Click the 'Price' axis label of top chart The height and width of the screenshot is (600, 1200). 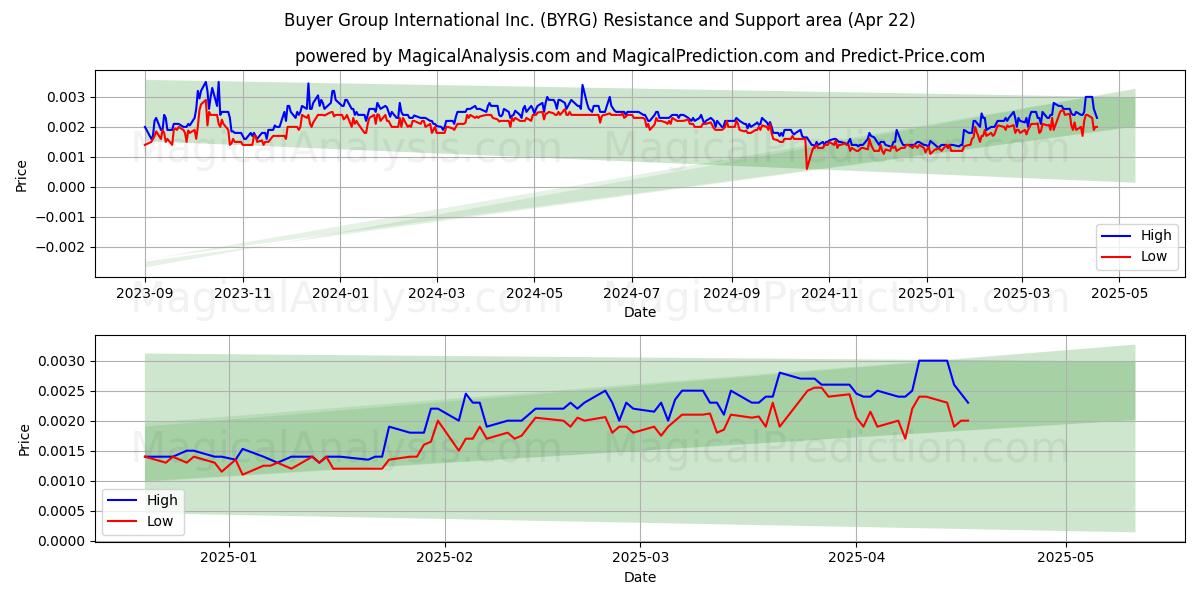point(22,175)
